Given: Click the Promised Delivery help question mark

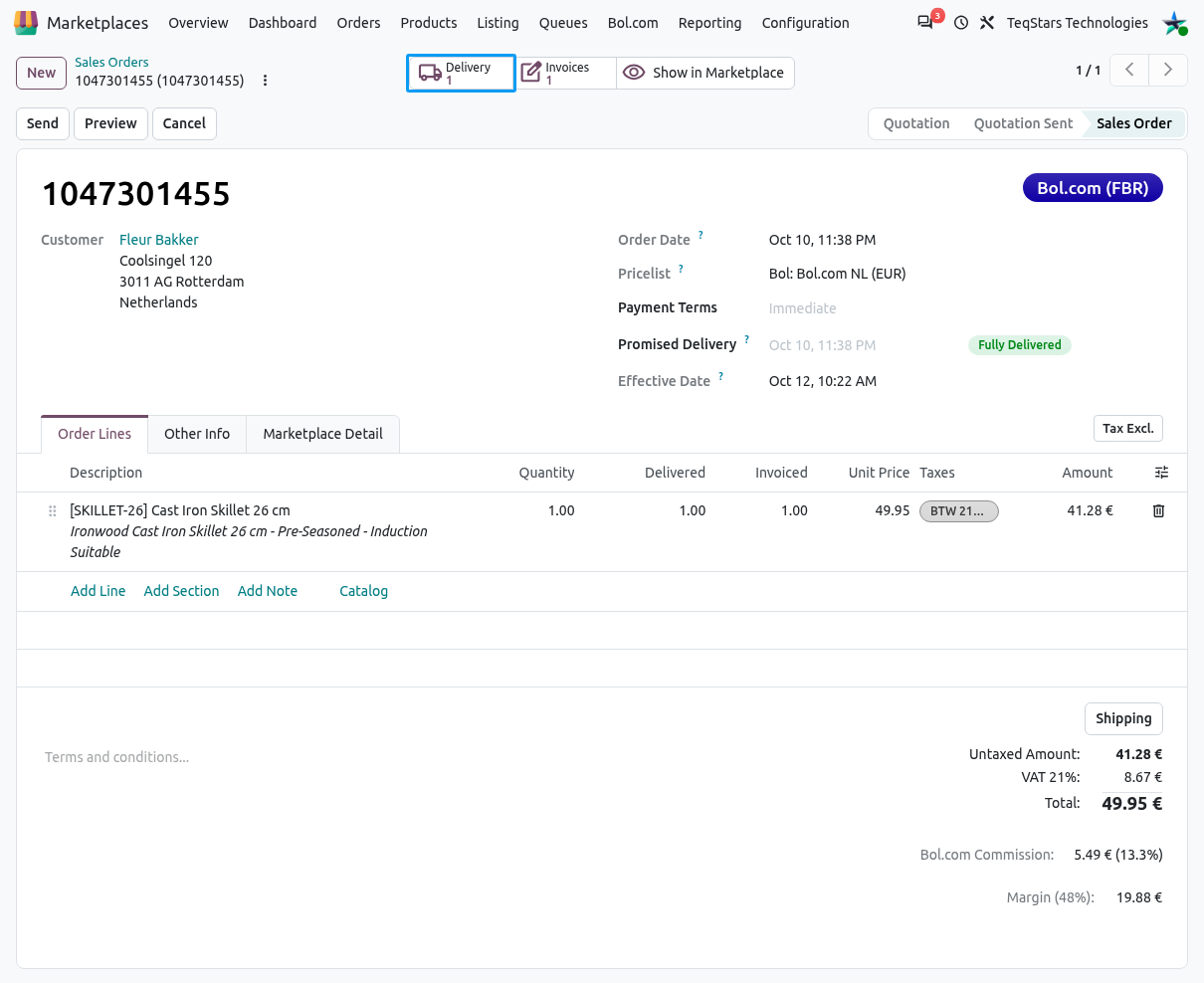Looking at the screenshot, I should coord(746,340).
